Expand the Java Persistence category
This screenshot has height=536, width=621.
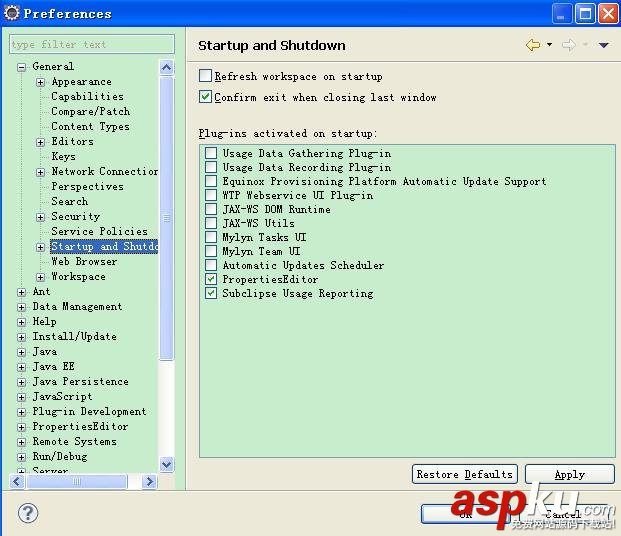coord(22,382)
